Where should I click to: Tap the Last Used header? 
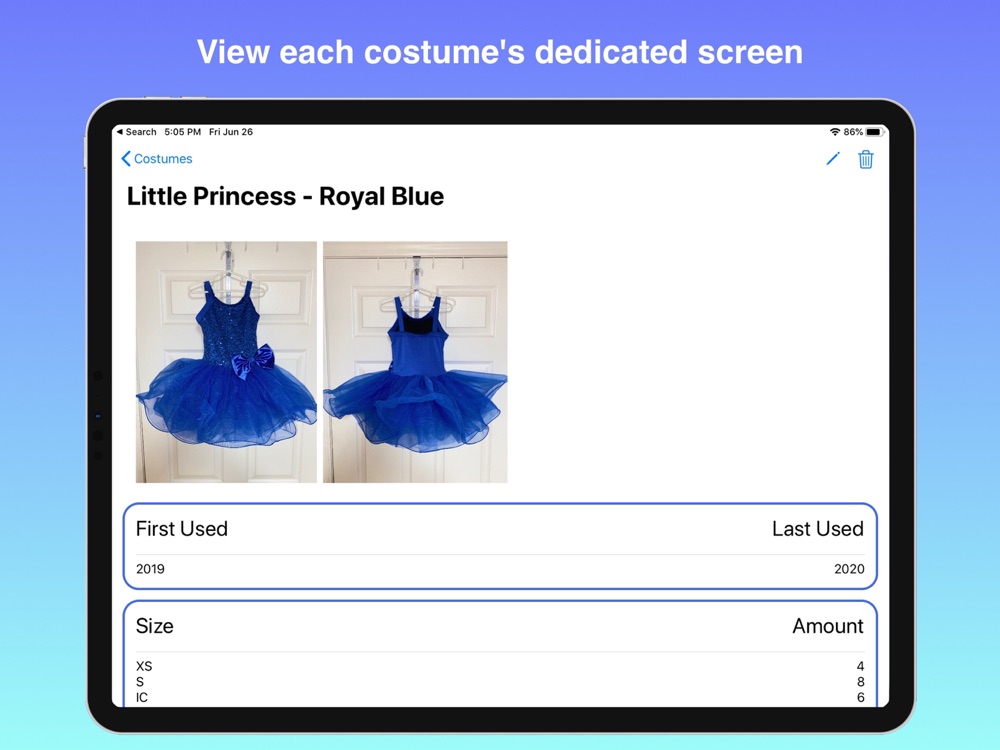pyautogui.click(x=817, y=529)
